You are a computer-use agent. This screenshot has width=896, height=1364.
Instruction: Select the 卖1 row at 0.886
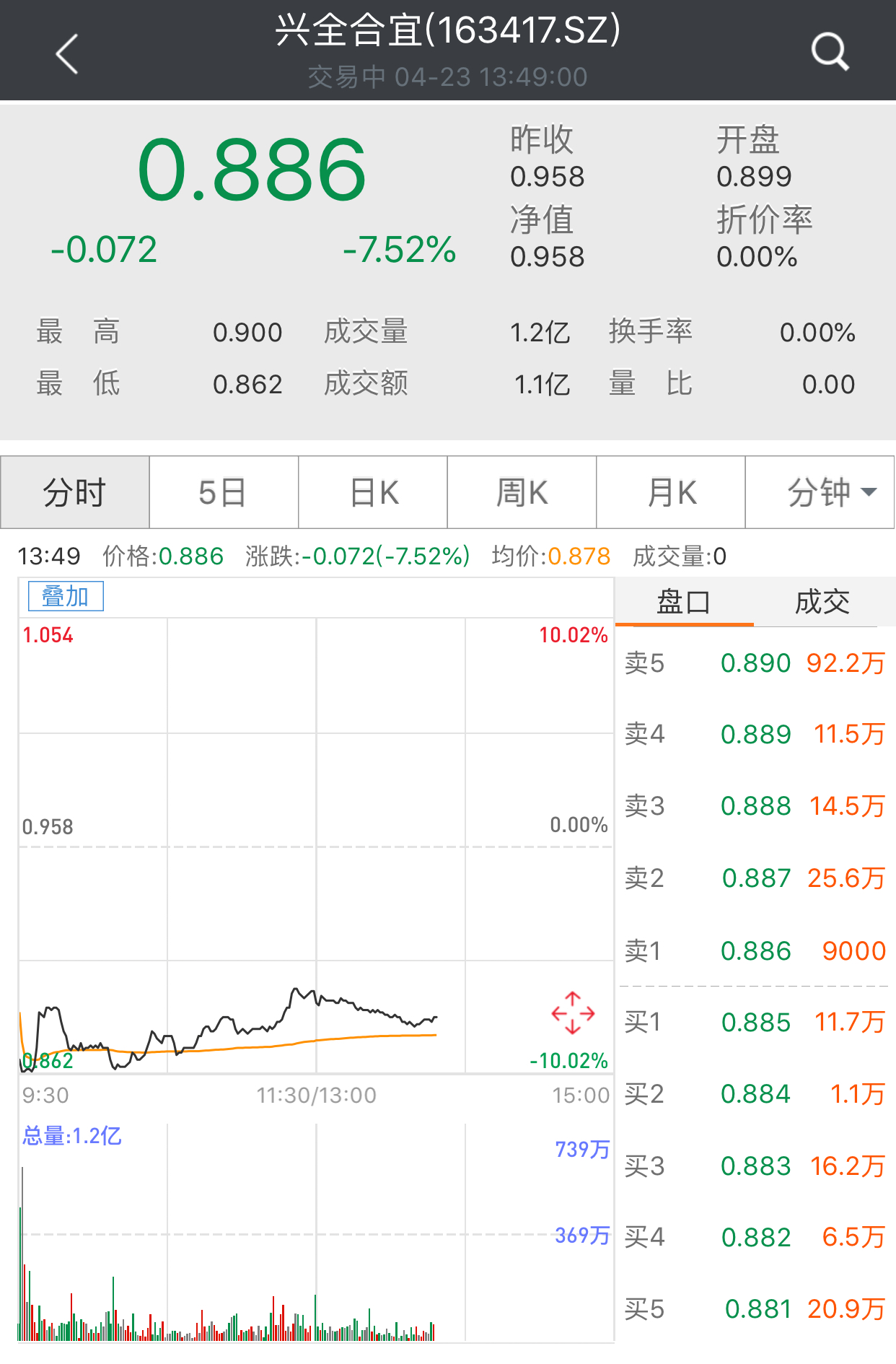755,950
